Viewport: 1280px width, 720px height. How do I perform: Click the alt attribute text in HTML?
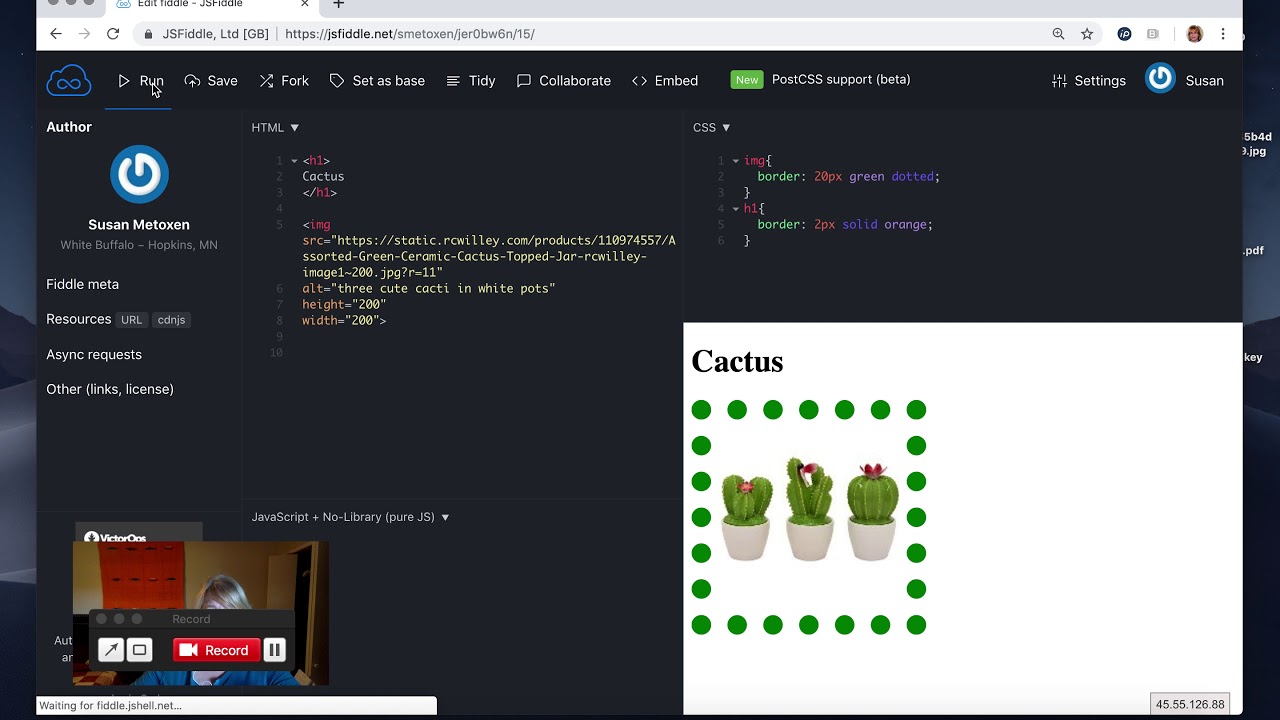[x=428, y=289]
